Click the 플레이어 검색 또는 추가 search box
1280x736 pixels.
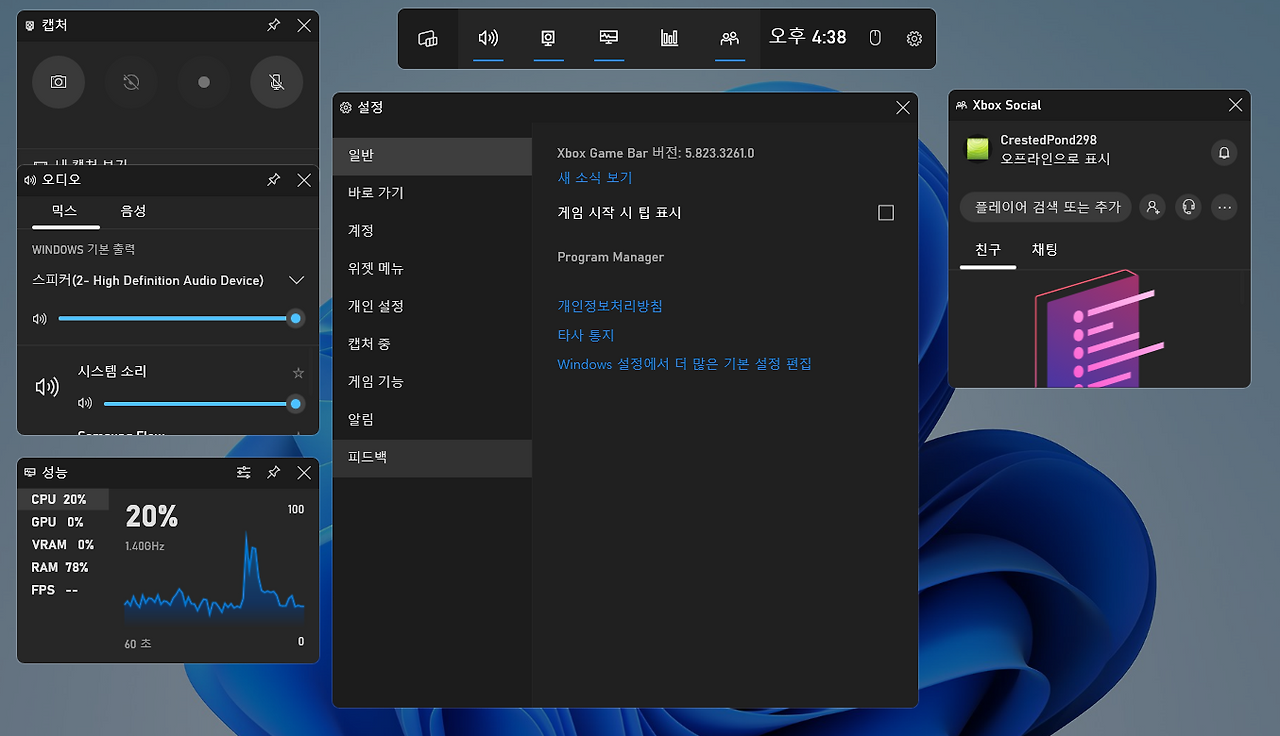click(1046, 207)
